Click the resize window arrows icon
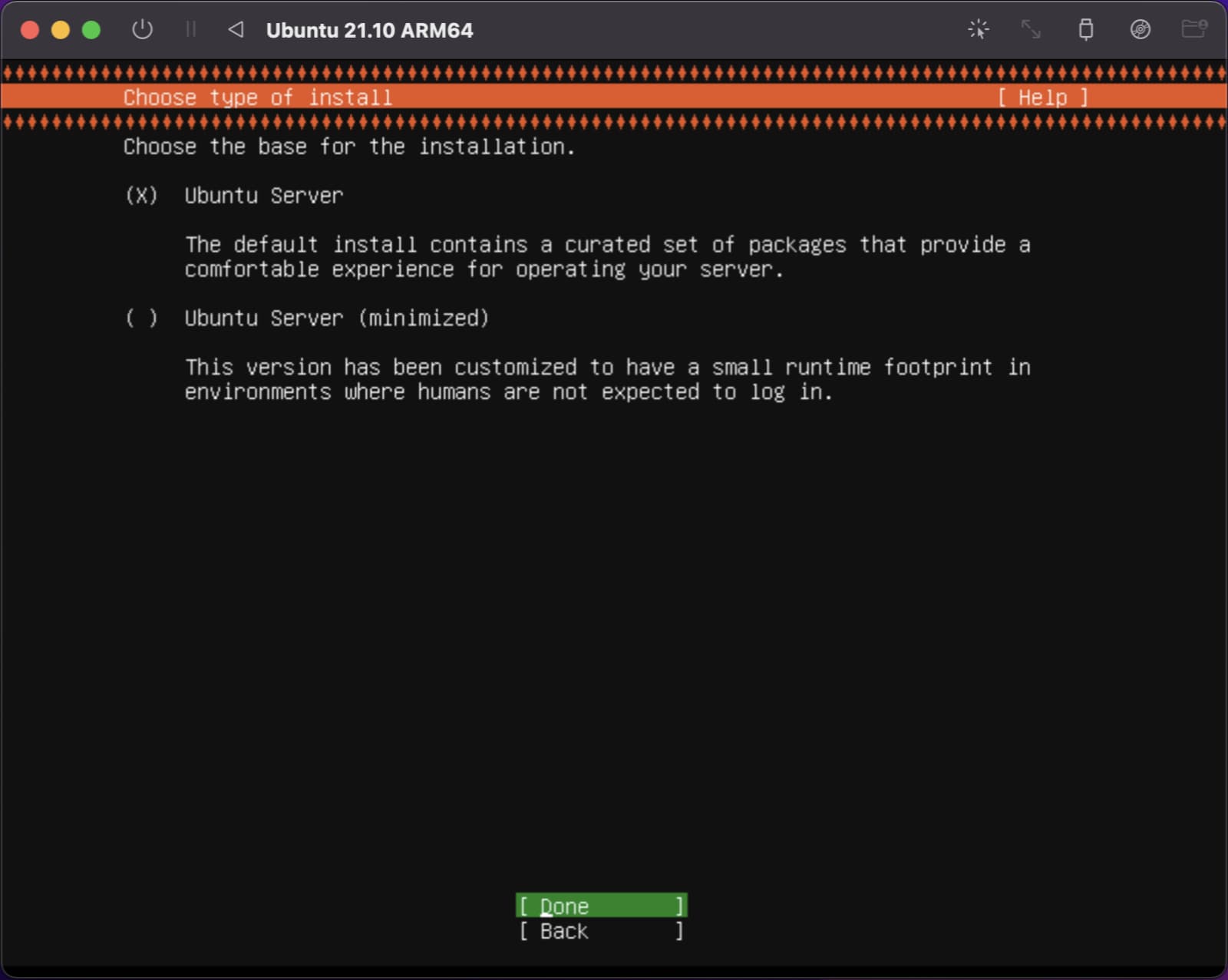The image size is (1228, 980). 1030,30
